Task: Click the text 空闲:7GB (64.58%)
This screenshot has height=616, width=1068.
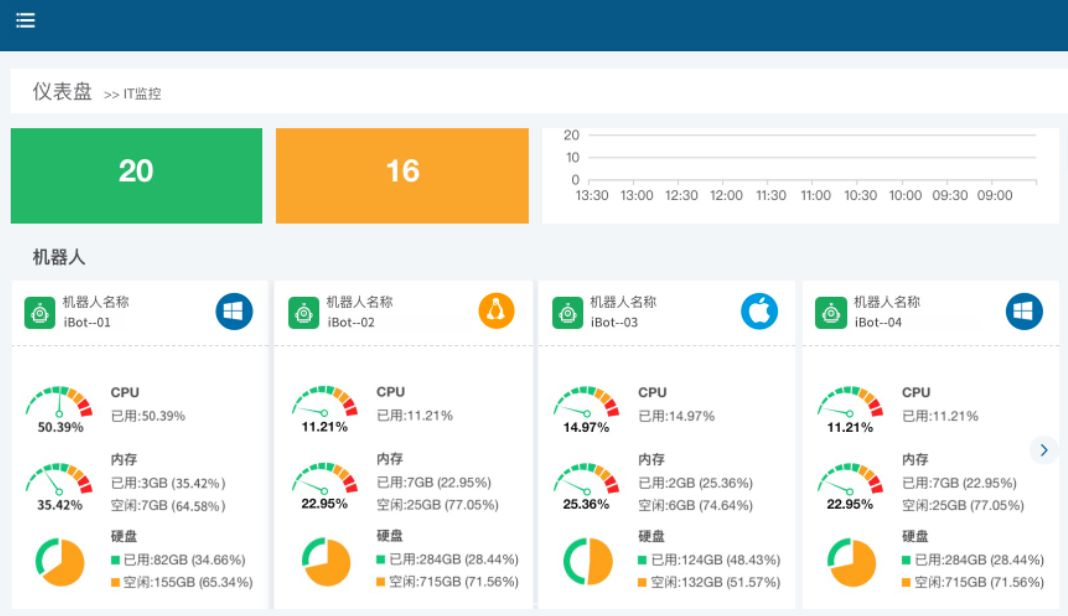Action: (168, 506)
